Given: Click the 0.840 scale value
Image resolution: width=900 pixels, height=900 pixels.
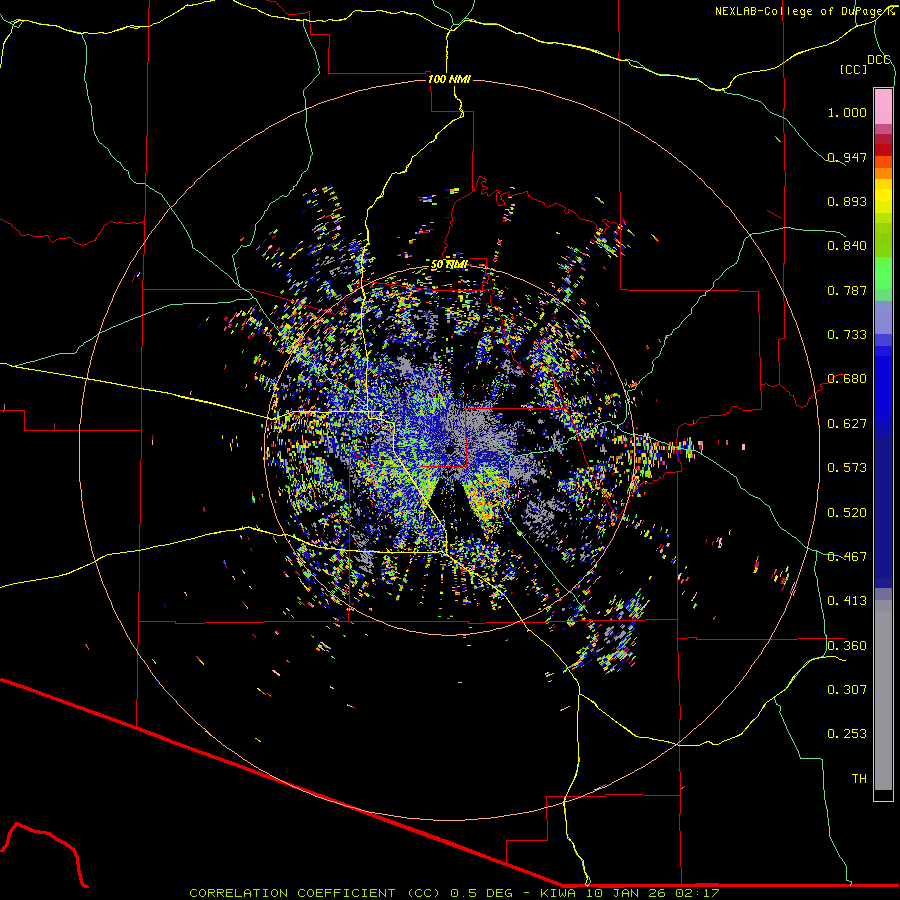Looking at the screenshot, I should tap(847, 246).
